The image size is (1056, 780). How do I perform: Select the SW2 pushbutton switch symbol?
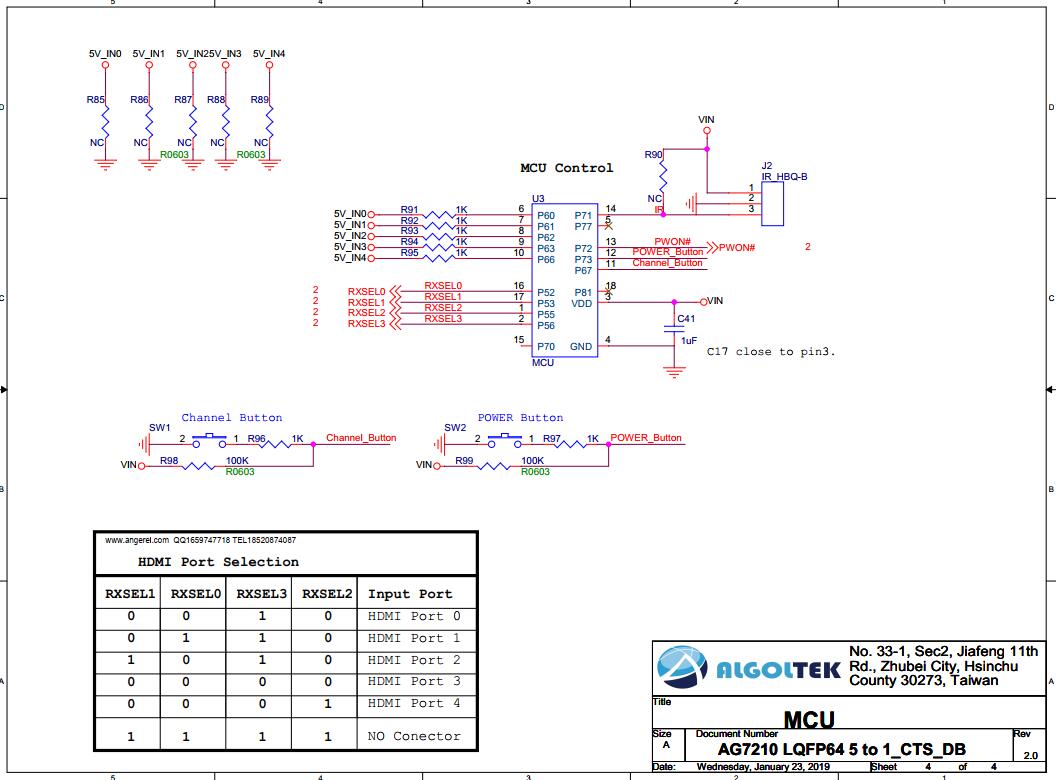(x=505, y=441)
